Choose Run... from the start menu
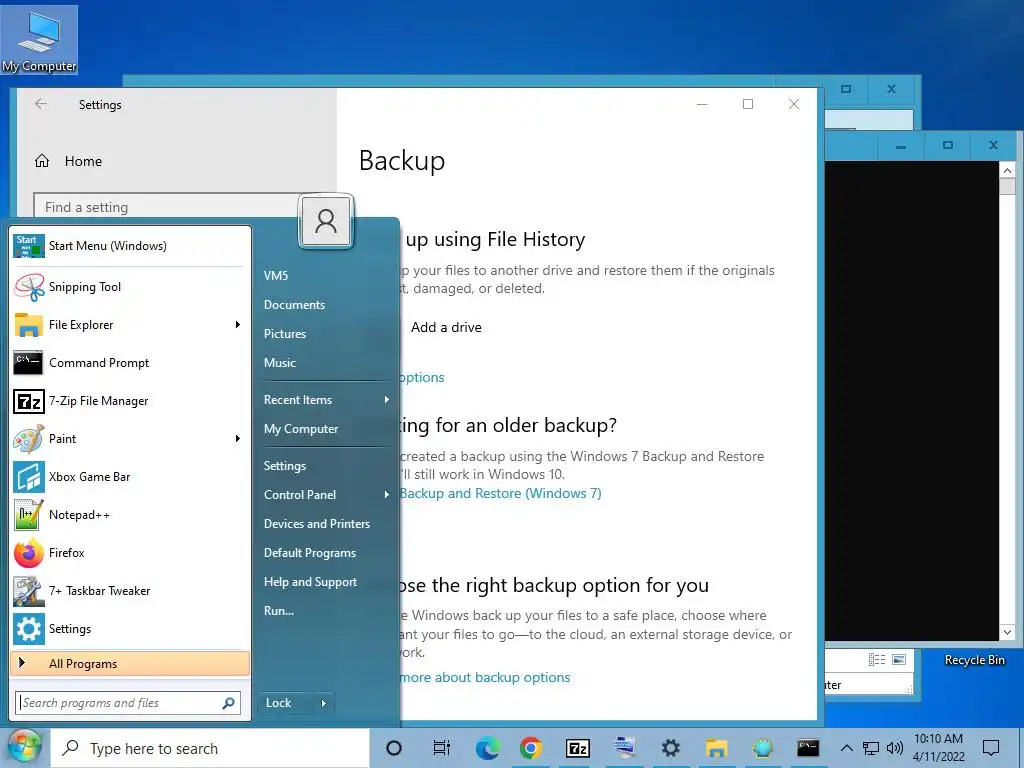 pyautogui.click(x=279, y=611)
